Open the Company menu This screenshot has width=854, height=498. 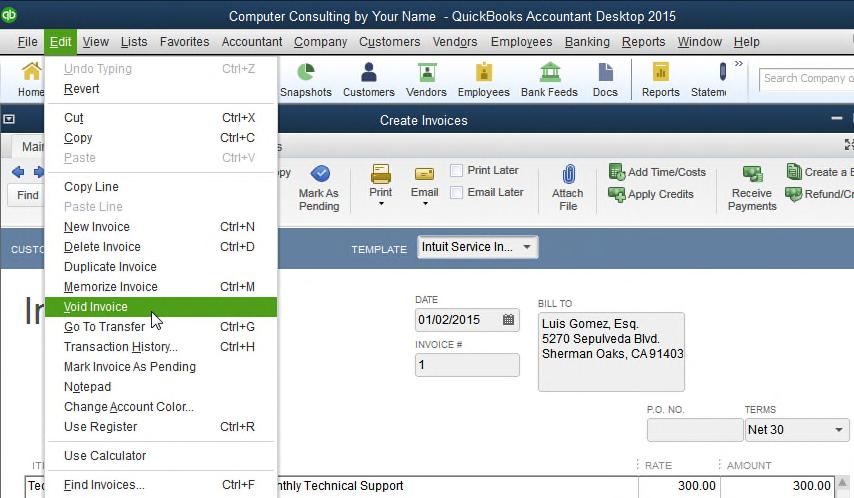pos(320,42)
